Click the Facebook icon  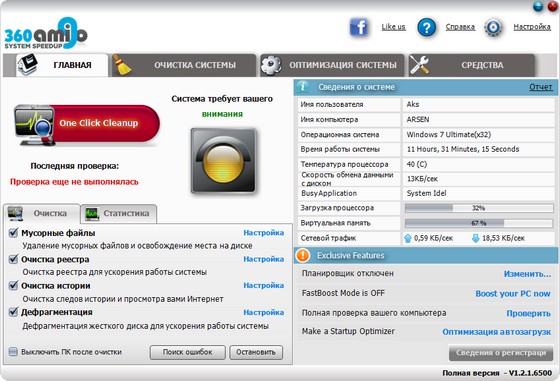coord(359,27)
